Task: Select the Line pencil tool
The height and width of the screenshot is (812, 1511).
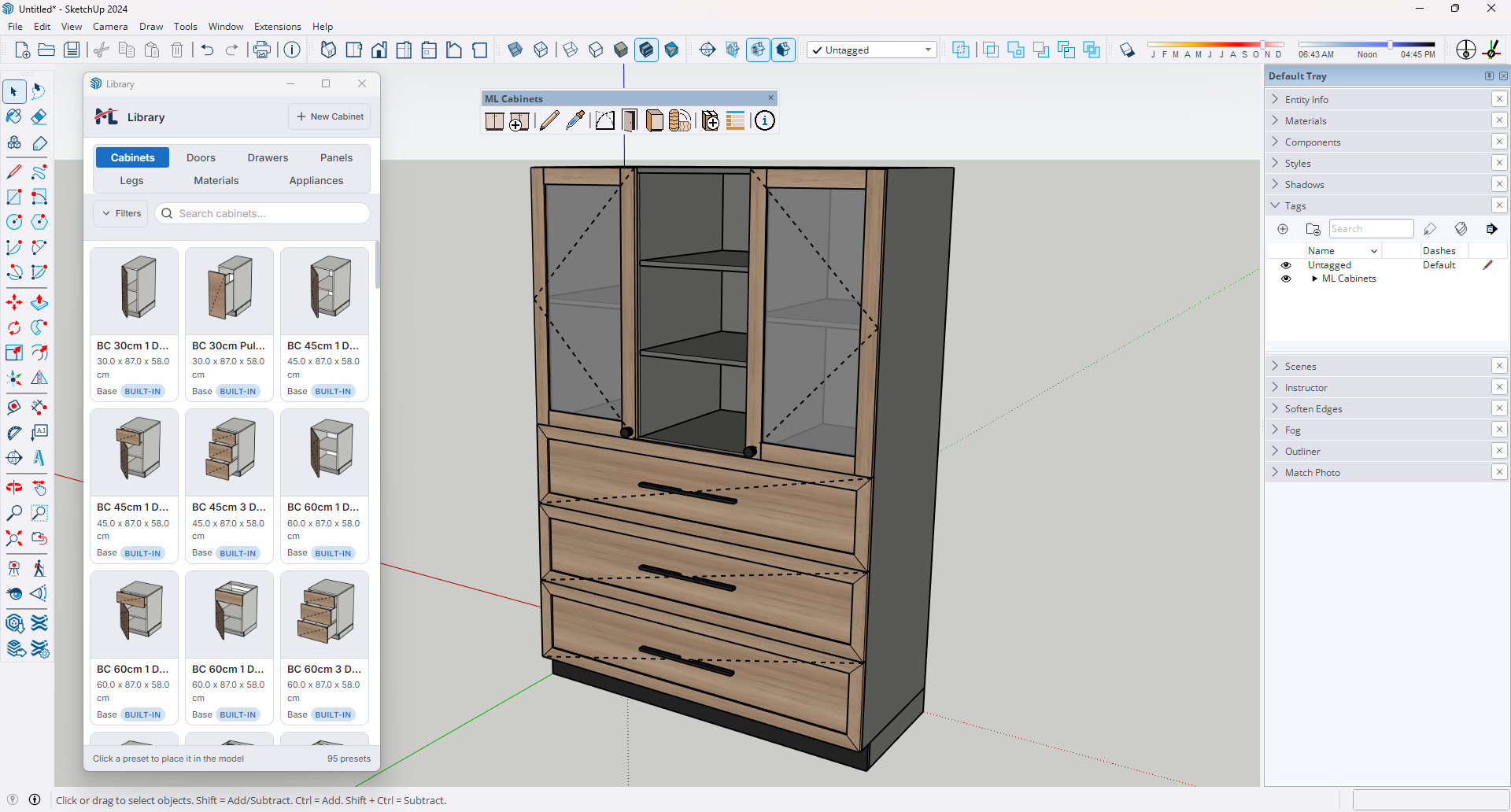Action: (14, 172)
